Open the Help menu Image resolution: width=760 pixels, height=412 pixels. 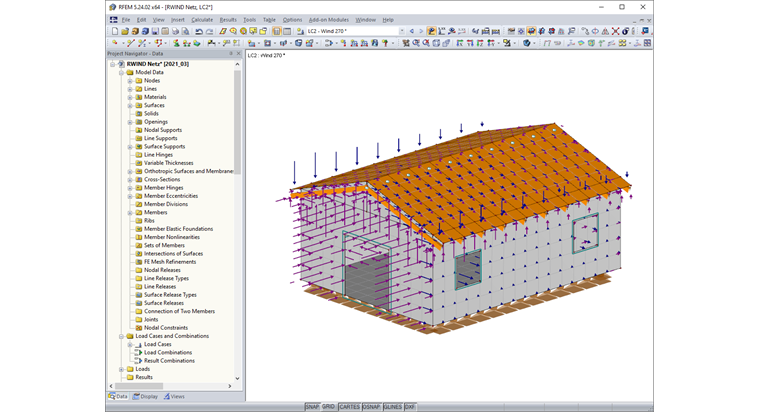tap(388, 20)
